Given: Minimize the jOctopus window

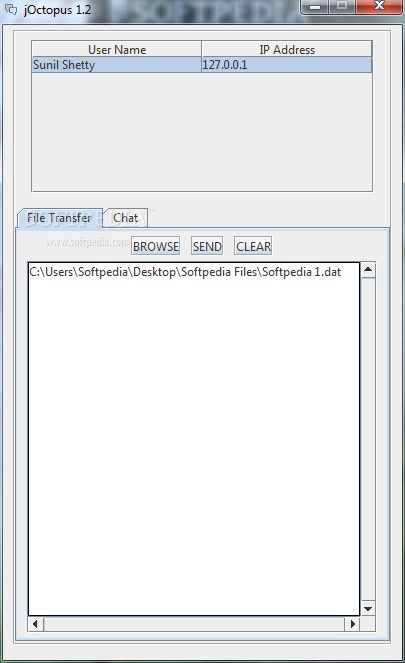Looking at the screenshot, I should click(315, 6).
